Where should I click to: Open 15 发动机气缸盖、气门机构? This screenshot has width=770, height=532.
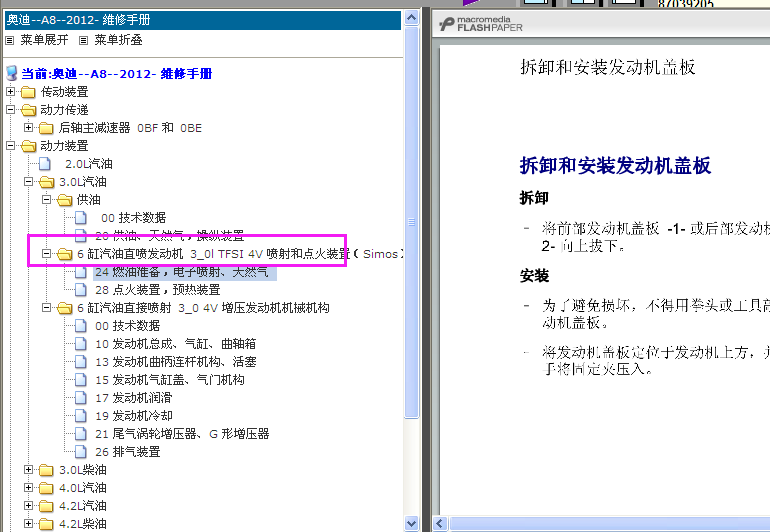pyautogui.click(x=169, y=380)
